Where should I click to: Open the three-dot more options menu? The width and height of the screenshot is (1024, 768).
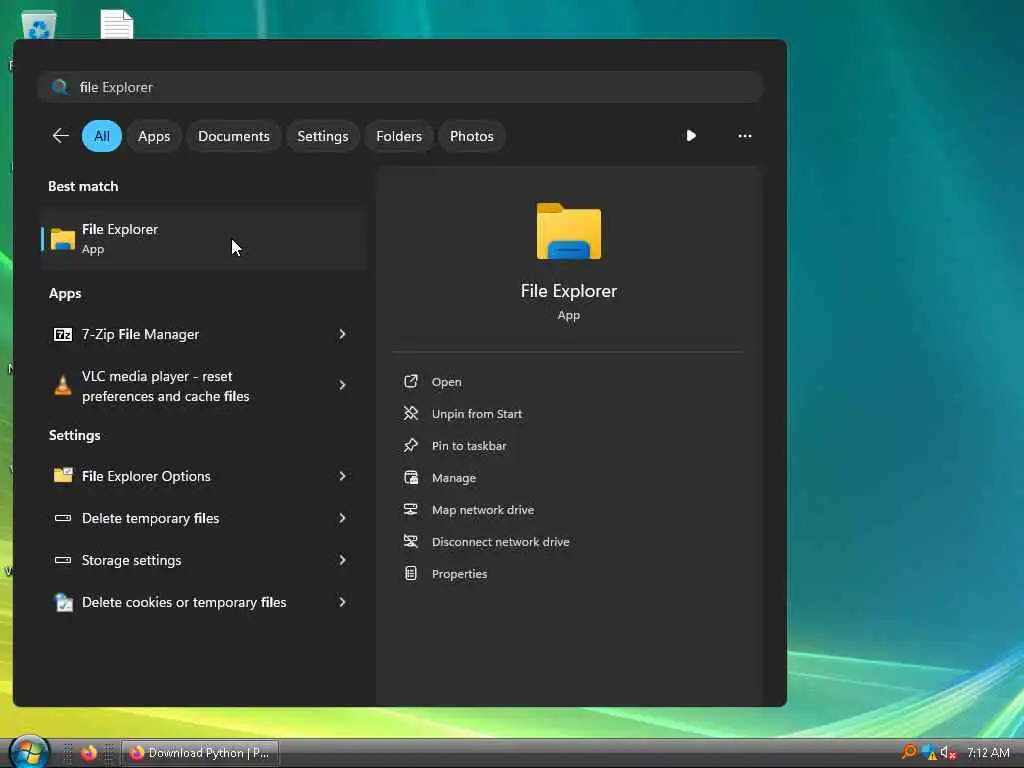point(744,136)
